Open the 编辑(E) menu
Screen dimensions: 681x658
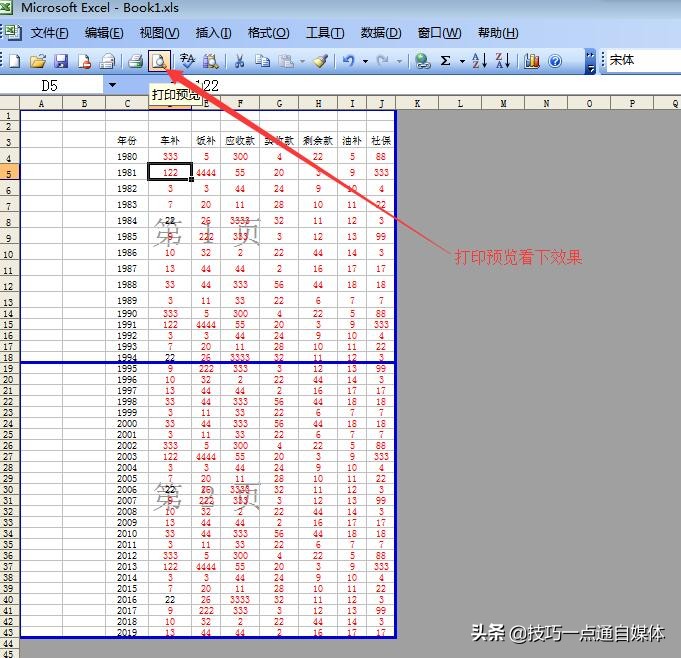pos(104,33)
